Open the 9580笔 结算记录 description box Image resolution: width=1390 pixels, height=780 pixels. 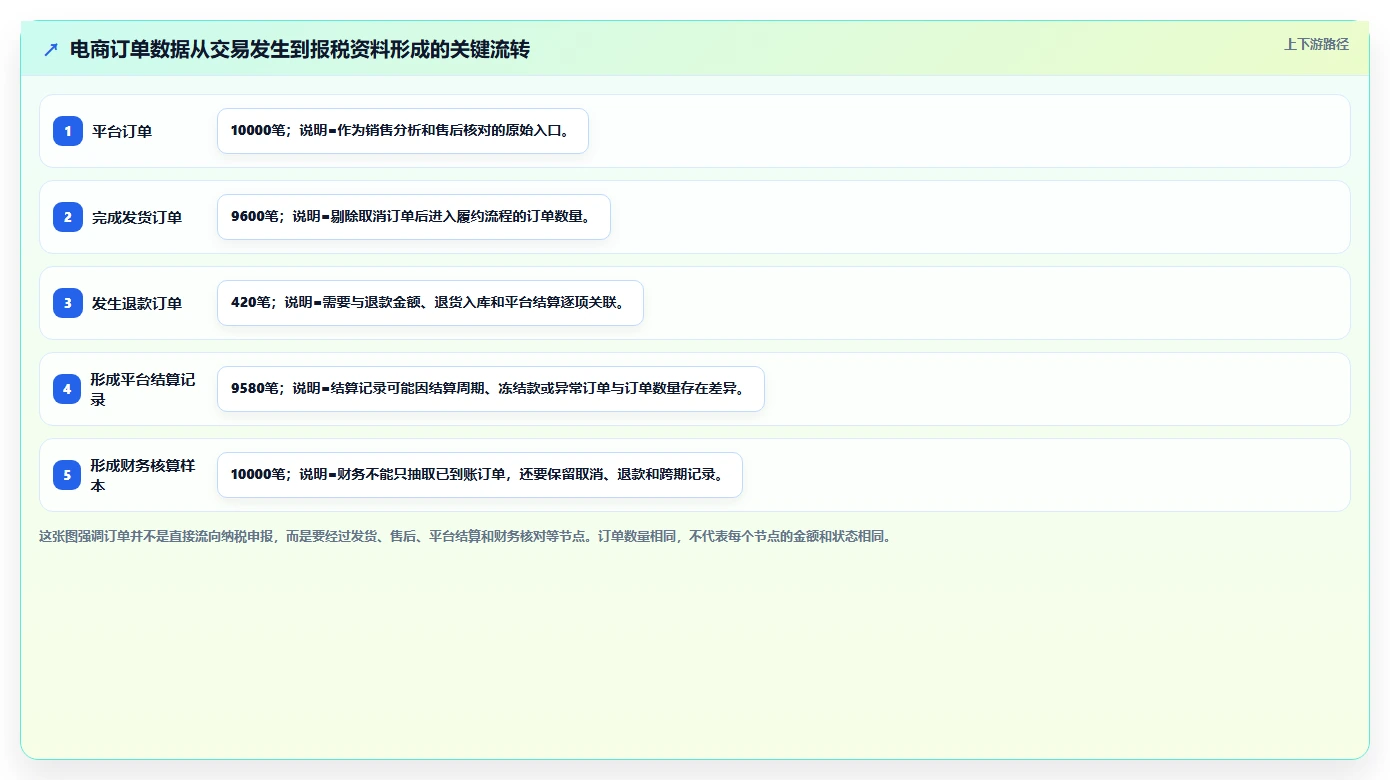491,389
